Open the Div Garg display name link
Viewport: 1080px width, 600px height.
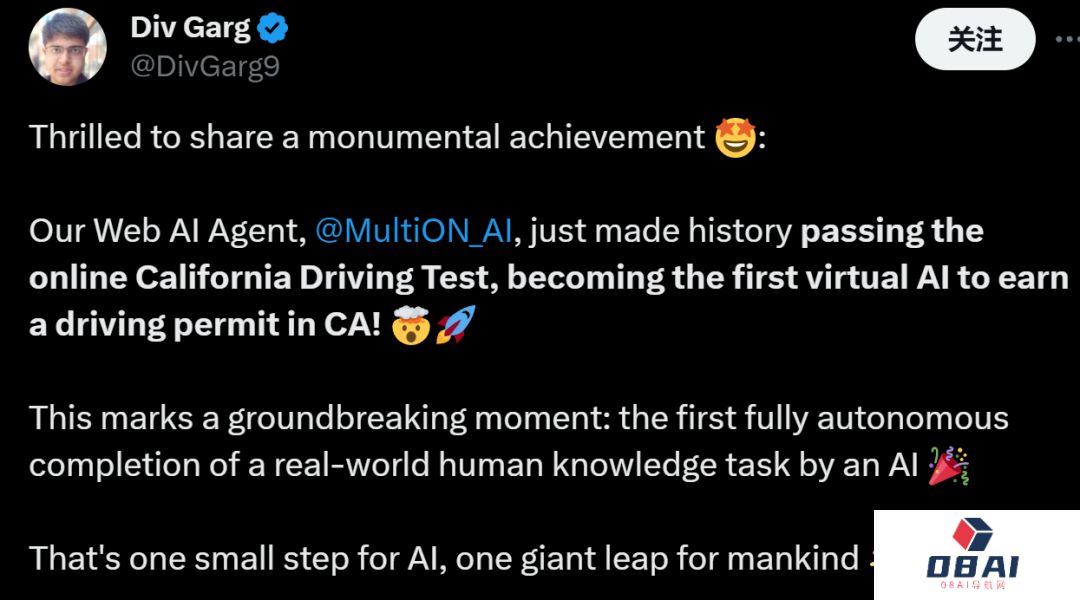pos(190,28)
